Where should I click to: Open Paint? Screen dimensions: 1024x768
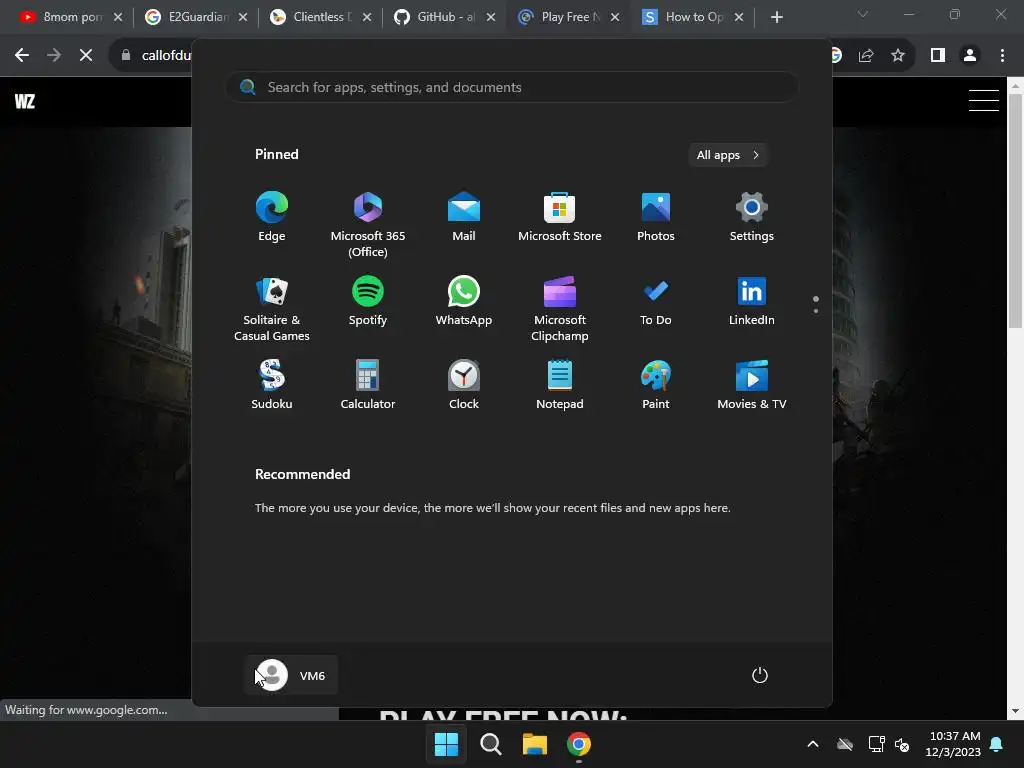[x=656, y=386]
